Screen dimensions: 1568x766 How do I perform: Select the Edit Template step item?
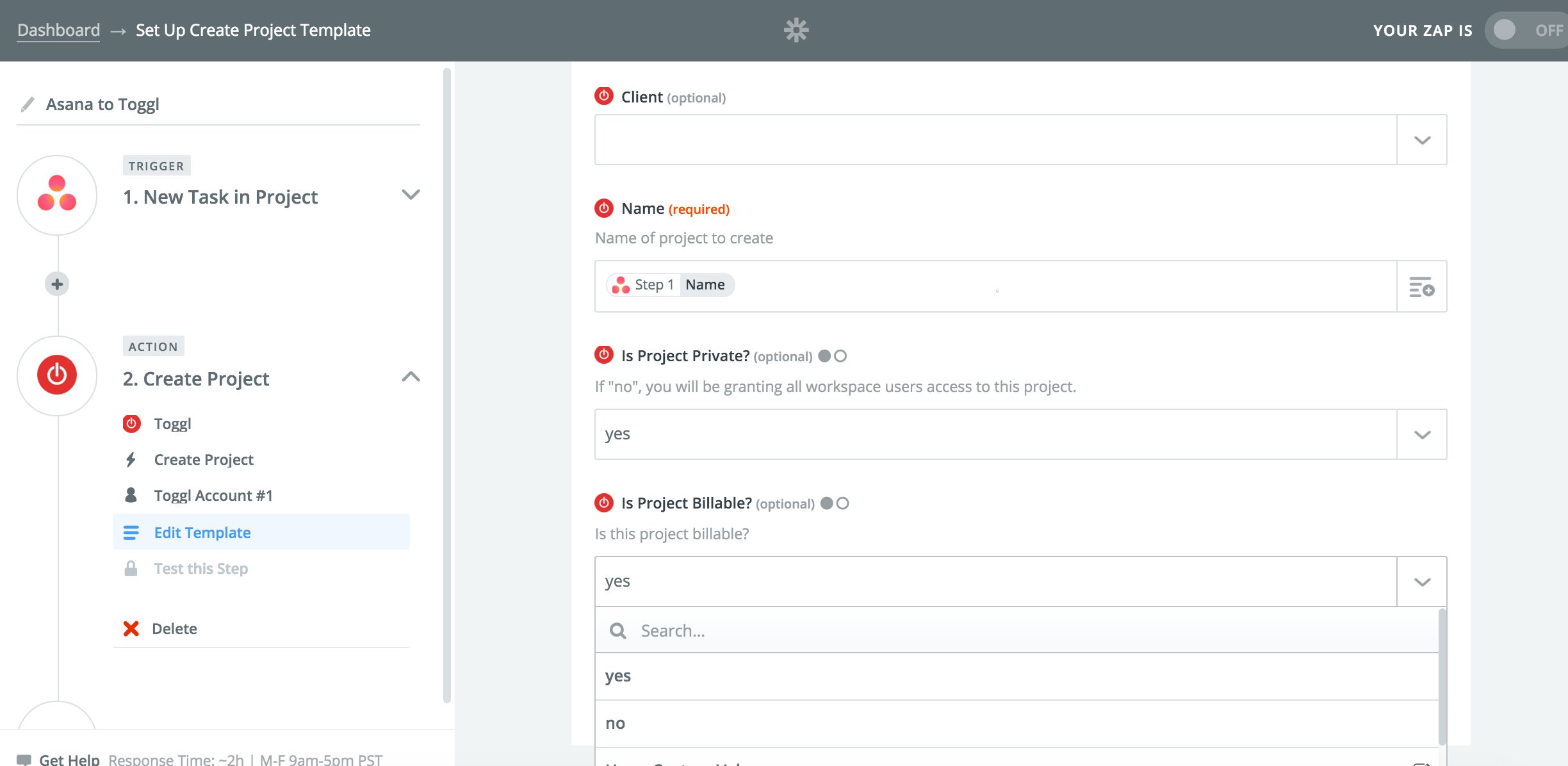261,532
